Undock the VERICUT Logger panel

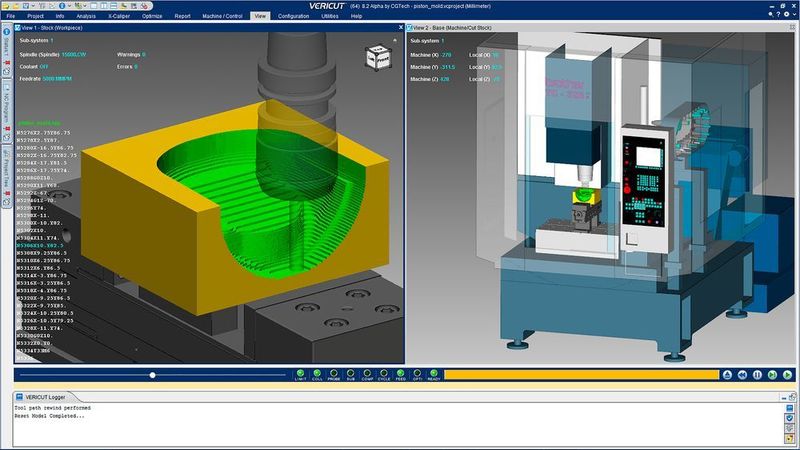click(x=792, y=397)
